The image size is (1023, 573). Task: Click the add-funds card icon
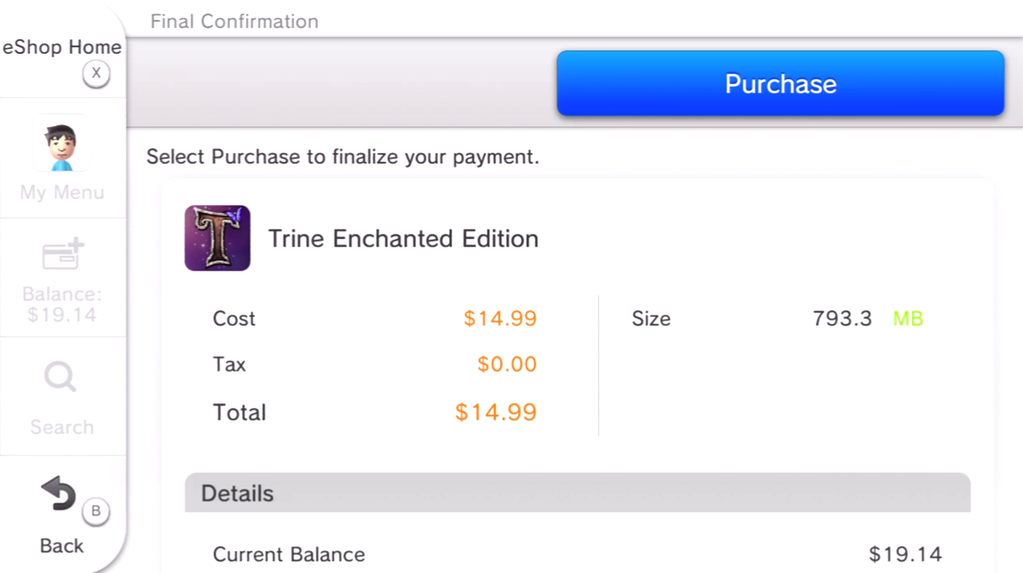(x=63, y=254)
